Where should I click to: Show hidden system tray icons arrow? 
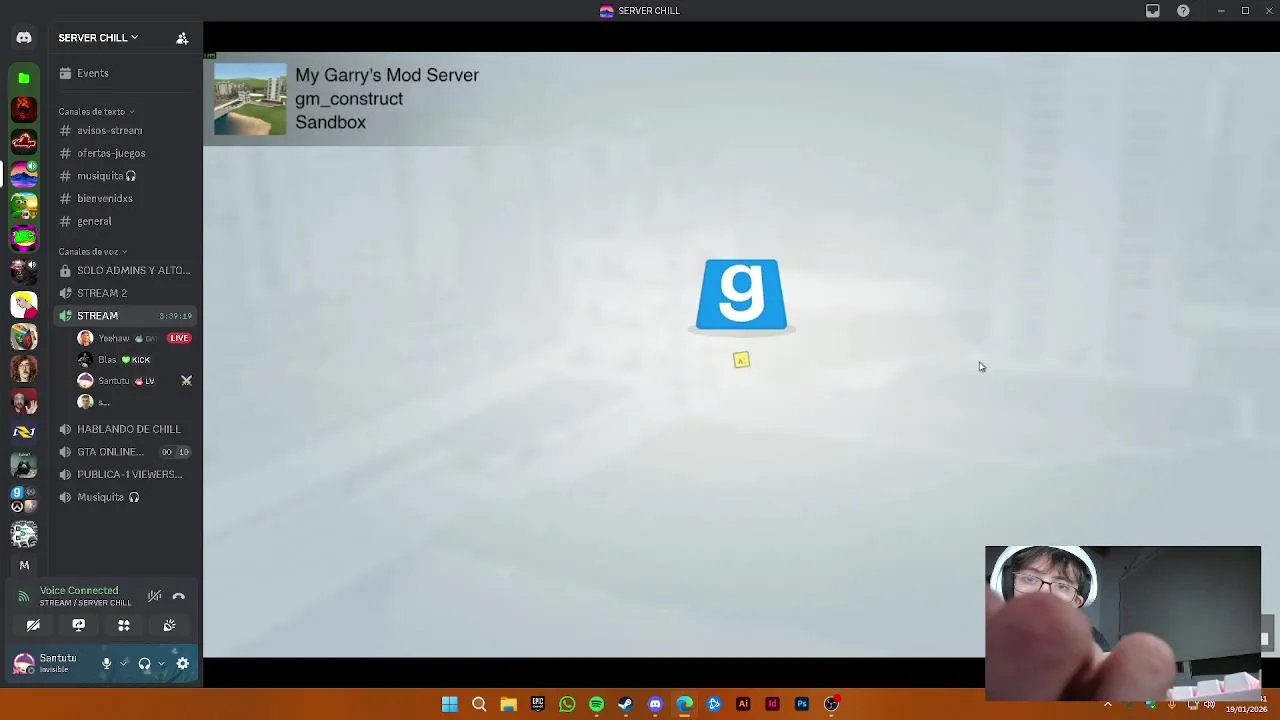click(x=1107, y=704)
